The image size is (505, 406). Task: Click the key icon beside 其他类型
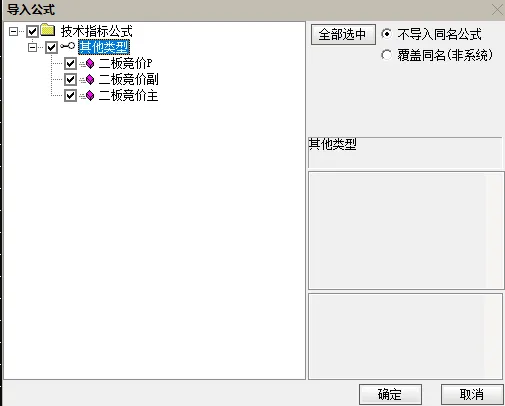tap(68, 46)
